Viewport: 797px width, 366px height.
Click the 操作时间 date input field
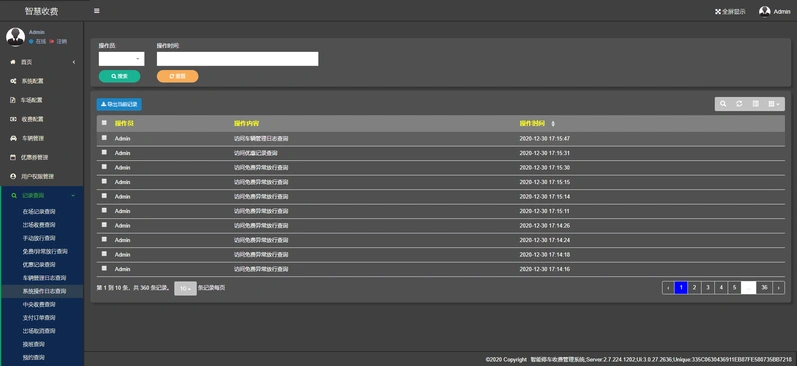click(x=237, y=59)
